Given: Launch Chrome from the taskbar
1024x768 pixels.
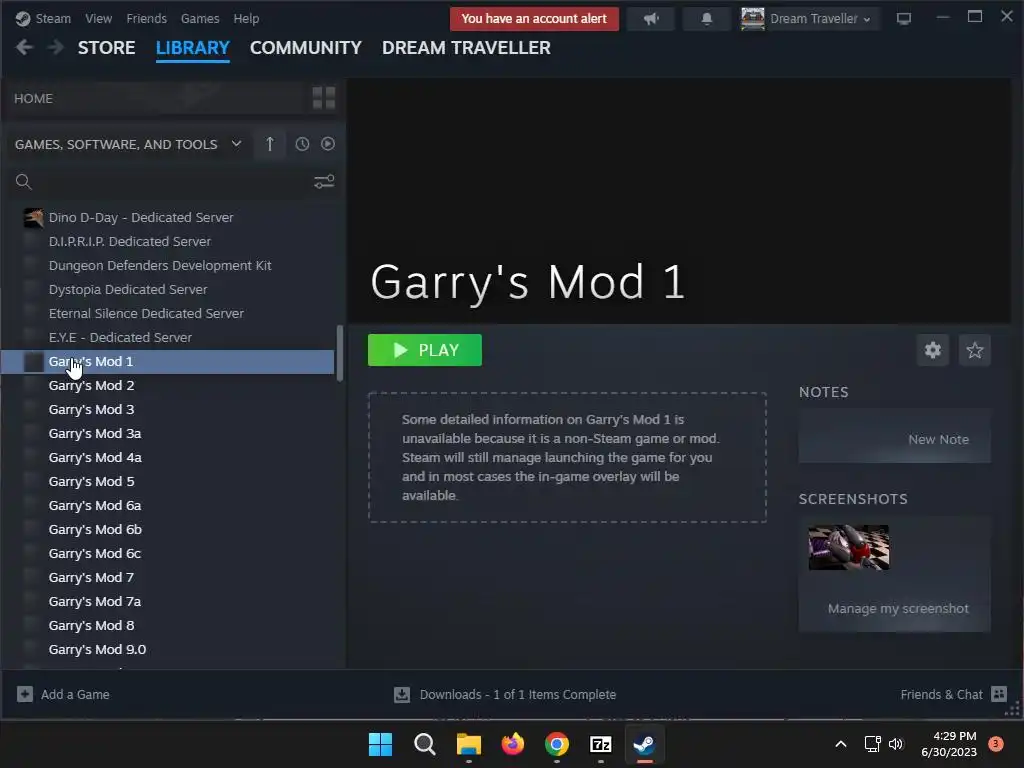Looking at the screenshot, I should 556,744.
